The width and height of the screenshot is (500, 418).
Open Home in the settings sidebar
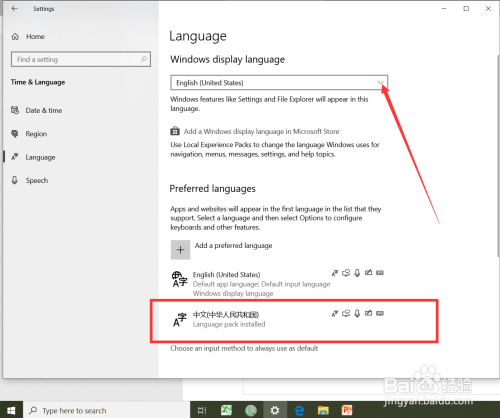[28, 36]
